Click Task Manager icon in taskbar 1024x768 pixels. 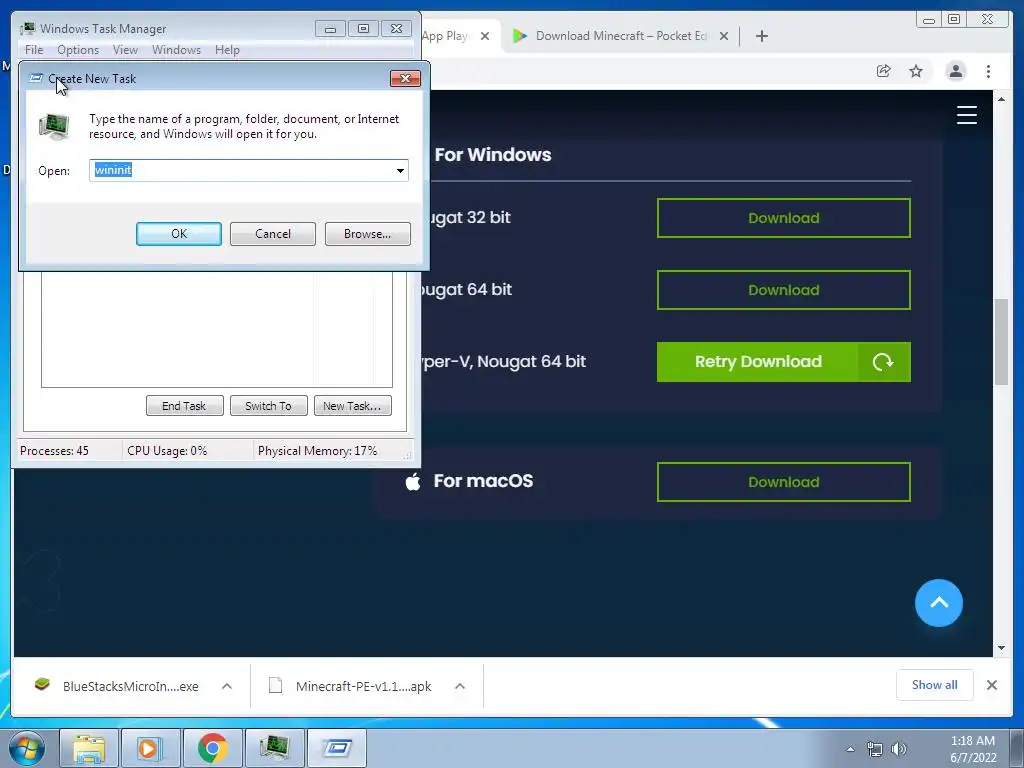[274, 748]
